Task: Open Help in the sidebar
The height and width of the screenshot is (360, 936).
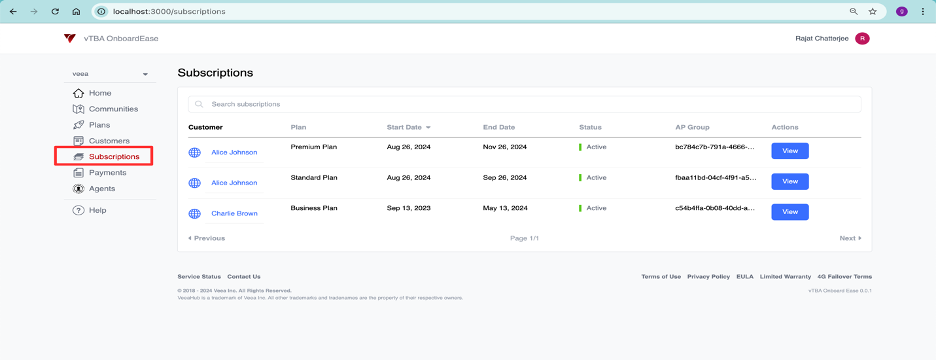Action: coord(97,210)
